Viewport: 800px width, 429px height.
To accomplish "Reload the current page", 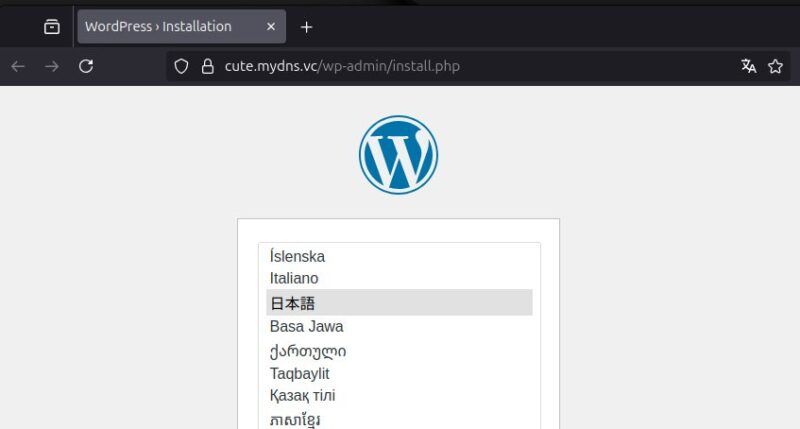I will pyautogui.click(x=86, y=66).
